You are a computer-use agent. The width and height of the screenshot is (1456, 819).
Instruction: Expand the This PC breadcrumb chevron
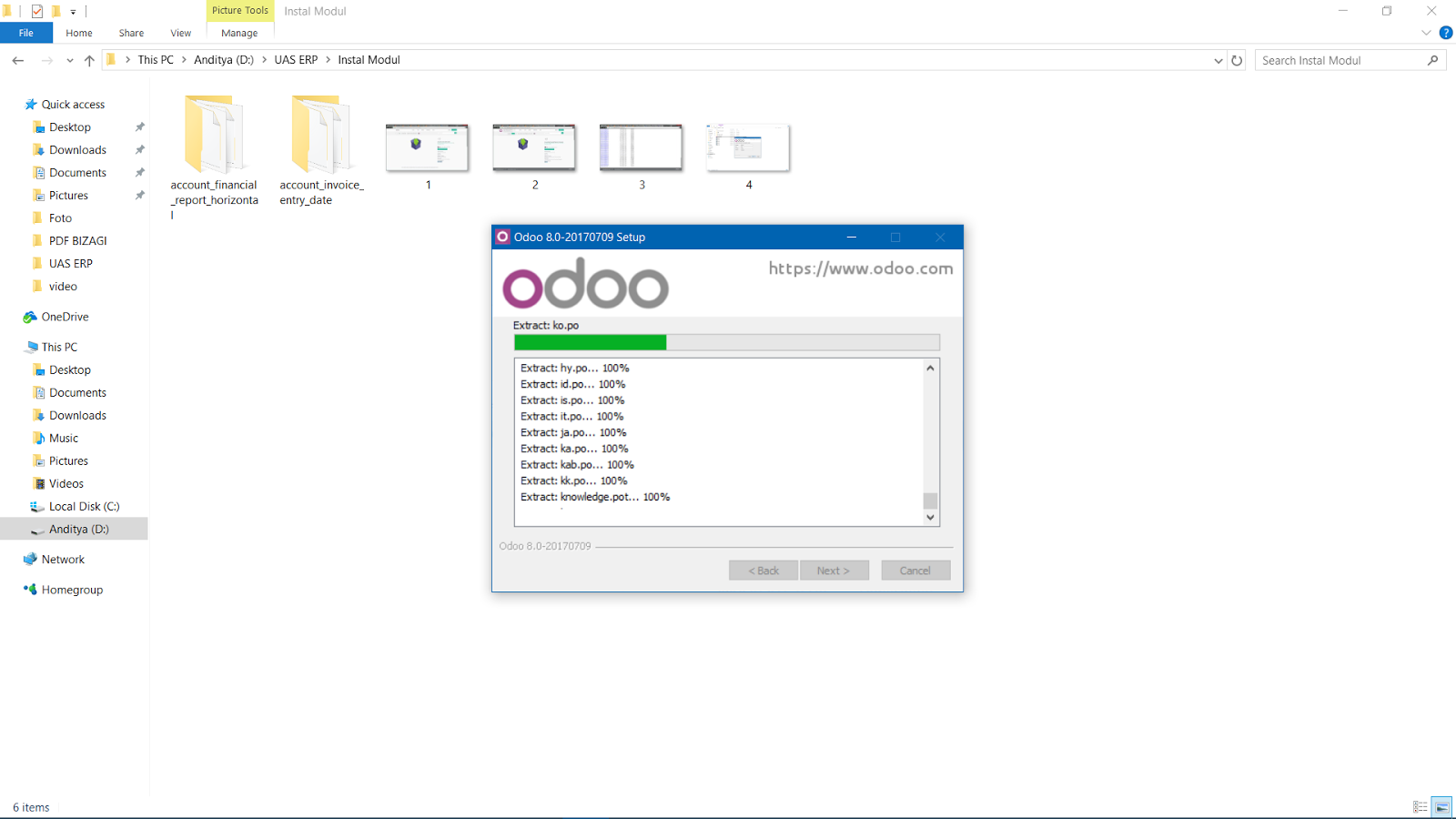point(184,60)
